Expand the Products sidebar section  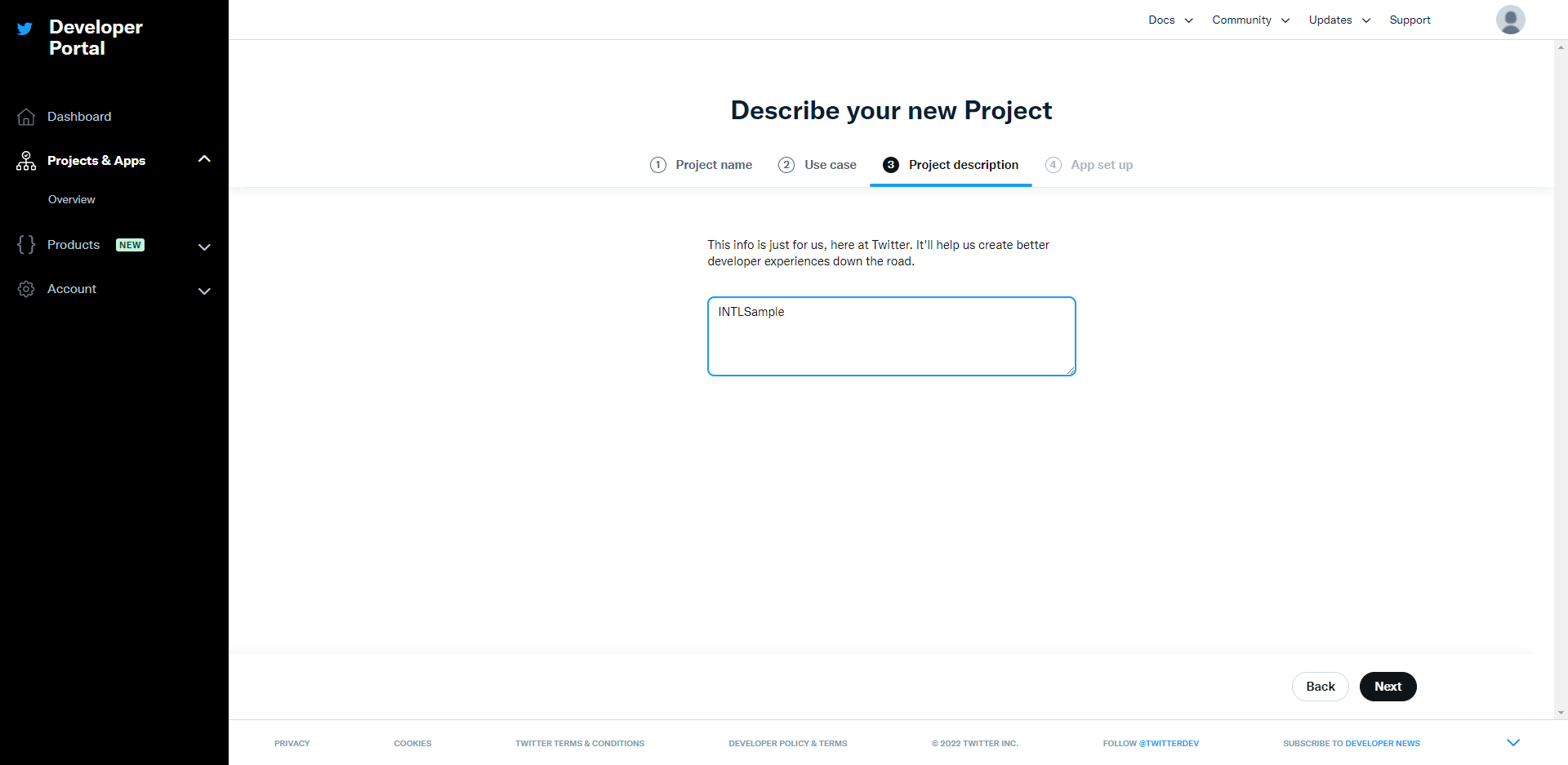click(x=204, y=247)
